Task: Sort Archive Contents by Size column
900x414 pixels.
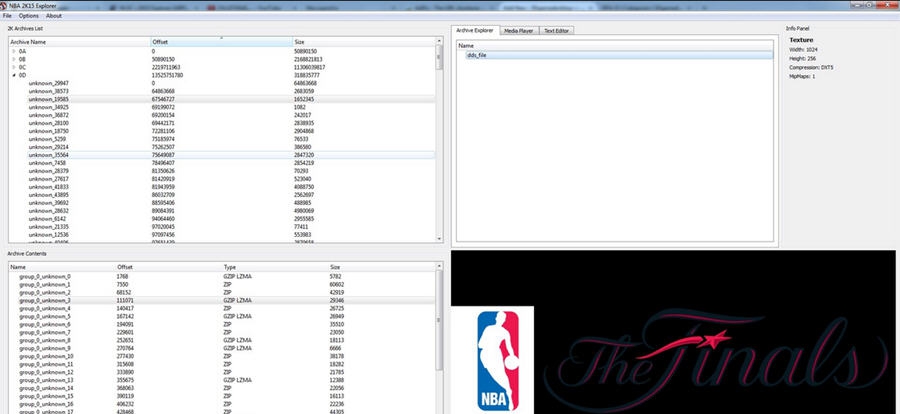Action: [382, 267]
